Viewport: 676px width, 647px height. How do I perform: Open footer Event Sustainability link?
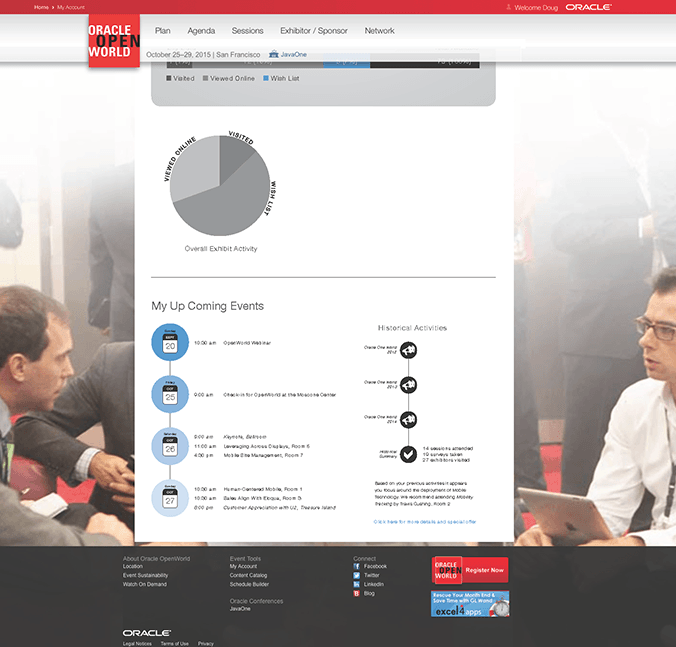point(145,575)
